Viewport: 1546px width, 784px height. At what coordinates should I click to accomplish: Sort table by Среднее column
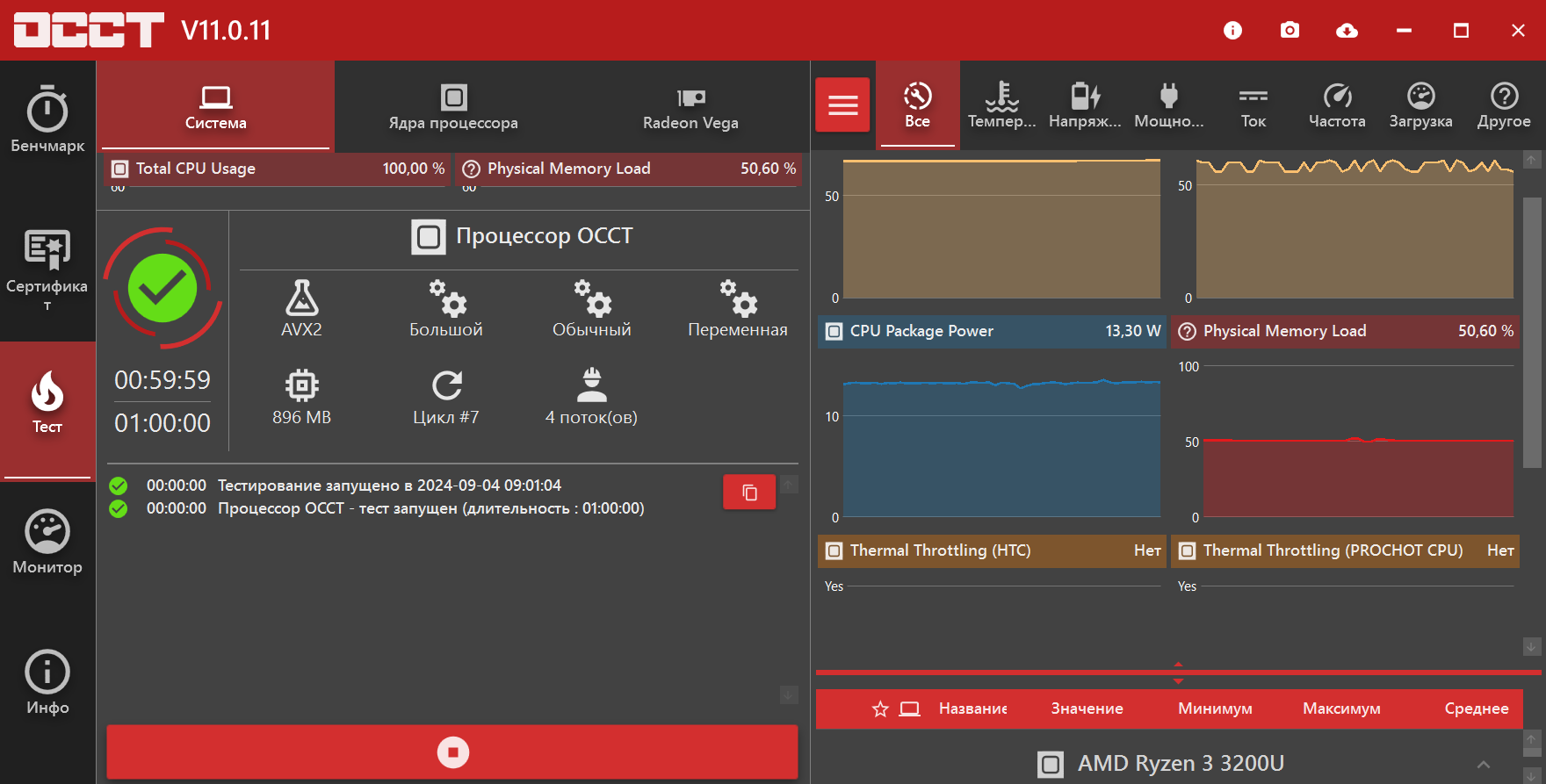[1477, 708]
